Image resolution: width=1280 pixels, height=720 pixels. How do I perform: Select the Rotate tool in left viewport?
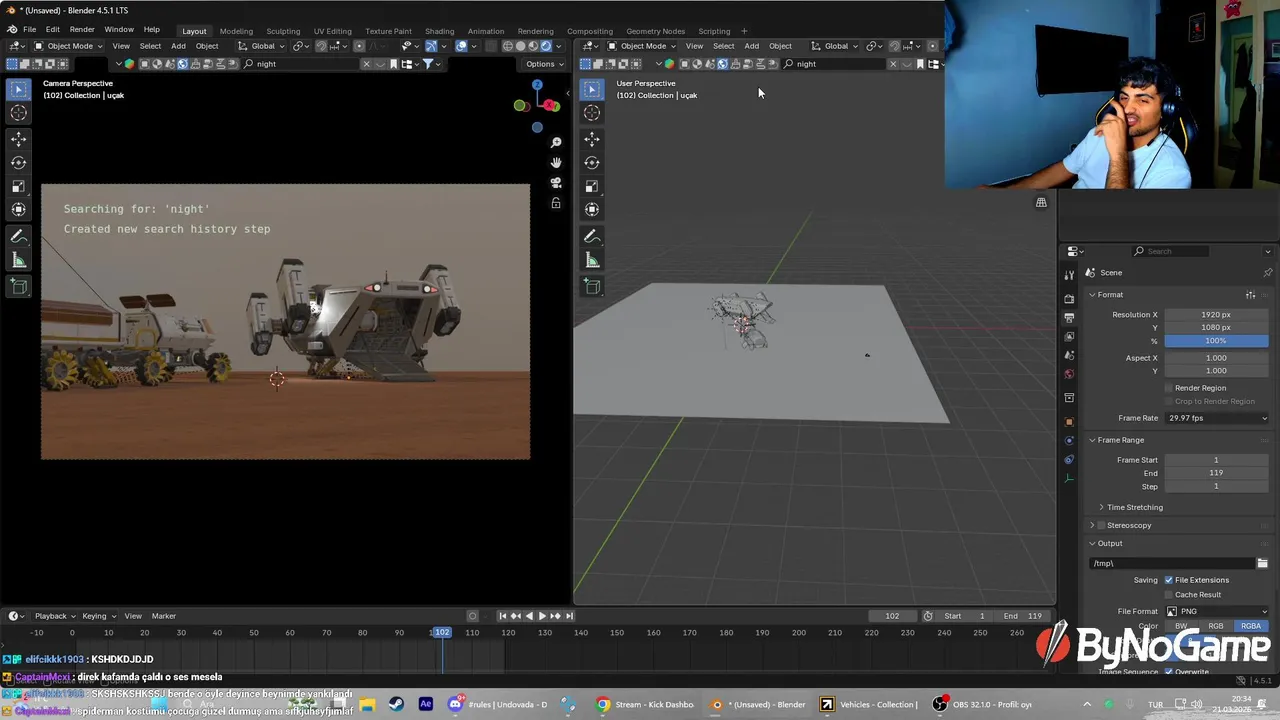[19, 162]
